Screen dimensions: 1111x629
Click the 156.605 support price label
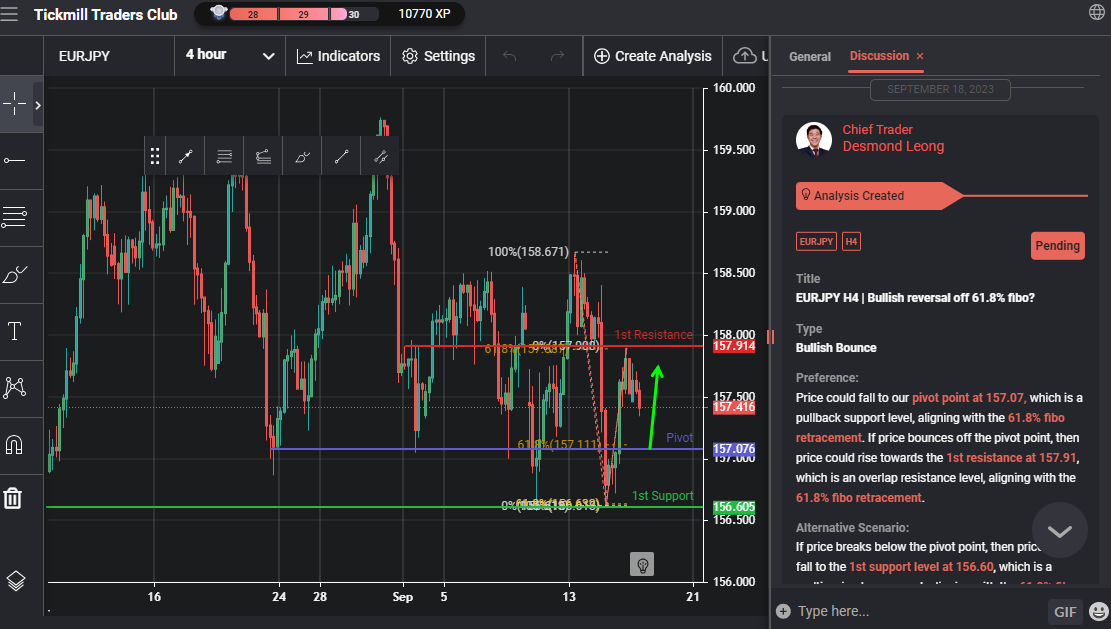pyautogui.click(x=733, y=506)
